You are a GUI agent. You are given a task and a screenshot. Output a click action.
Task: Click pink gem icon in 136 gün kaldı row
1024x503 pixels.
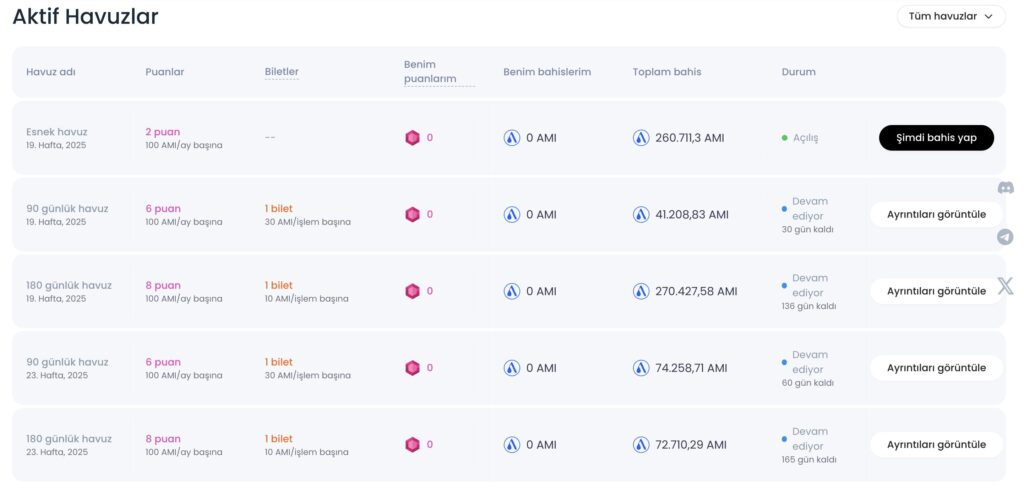click(x=412, y=291)
